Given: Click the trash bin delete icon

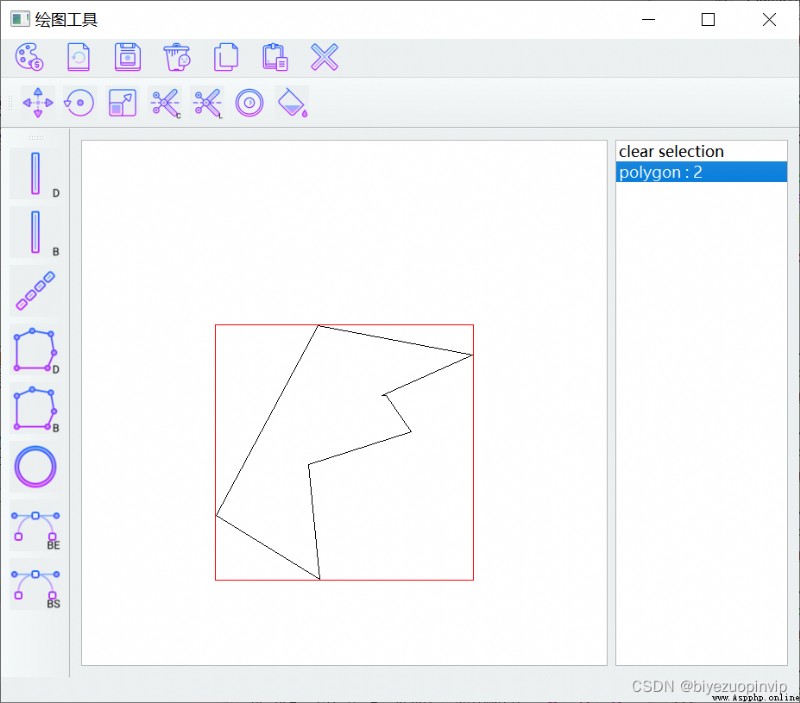Looking at the screenshot, I should 177,57.
